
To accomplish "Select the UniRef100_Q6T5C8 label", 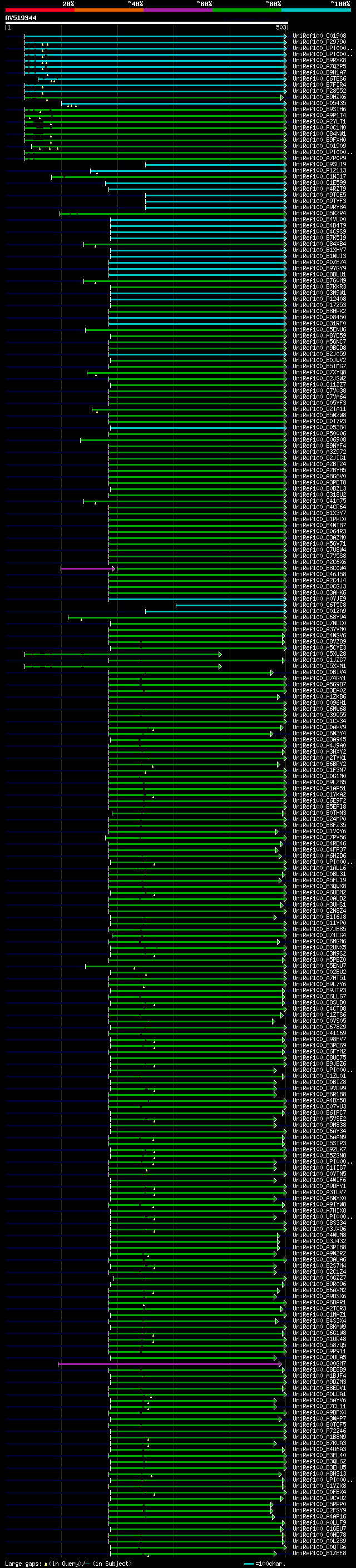I will (319, 605).
